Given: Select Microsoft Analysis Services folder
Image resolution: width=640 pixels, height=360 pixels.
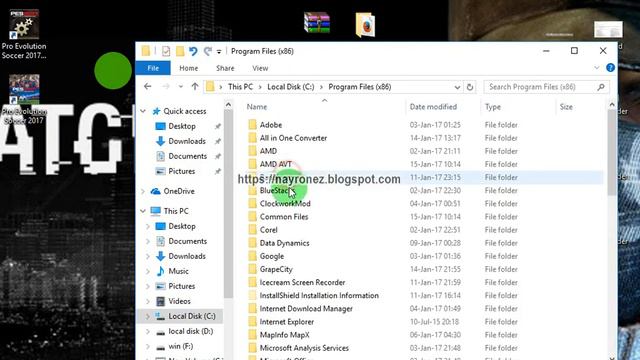Looking at the screenshot, I should pyautogui.click(x=304, y=348).
